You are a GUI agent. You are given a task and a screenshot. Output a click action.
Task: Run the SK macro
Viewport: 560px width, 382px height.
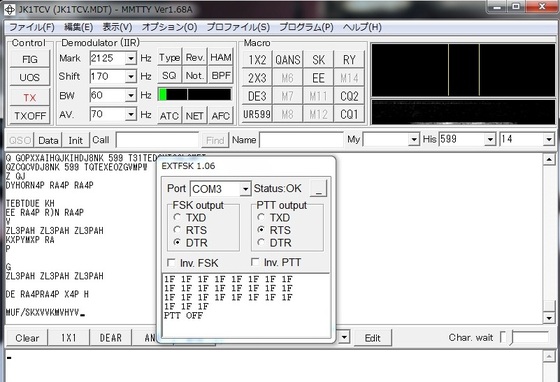pos(318,60)
